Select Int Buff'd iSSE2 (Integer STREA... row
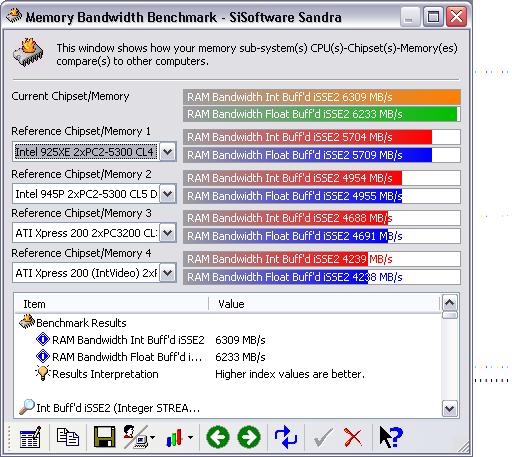The height and width of the screenshot is (457, 512). (x=228, y=408)
